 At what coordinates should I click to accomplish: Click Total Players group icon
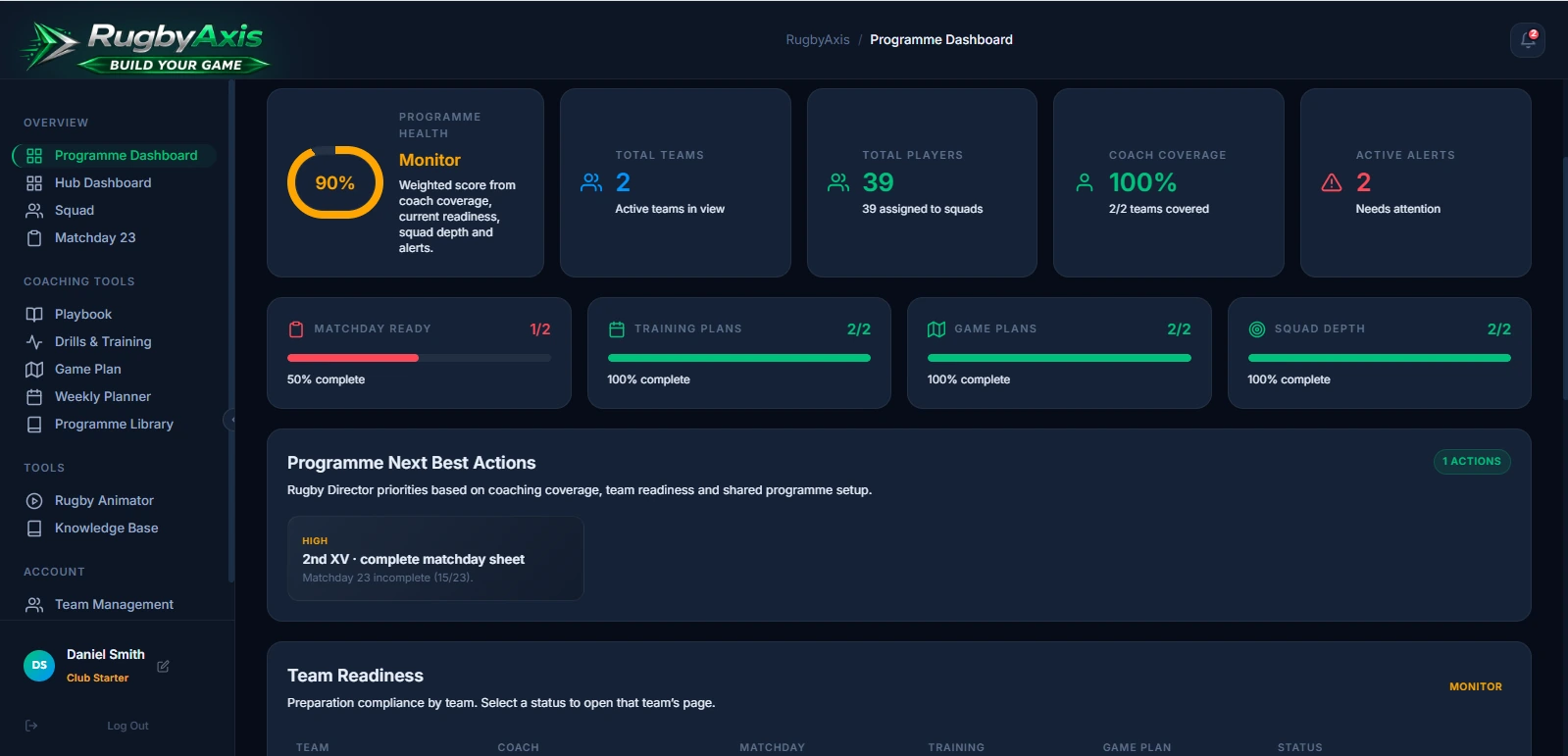[838, 182]
